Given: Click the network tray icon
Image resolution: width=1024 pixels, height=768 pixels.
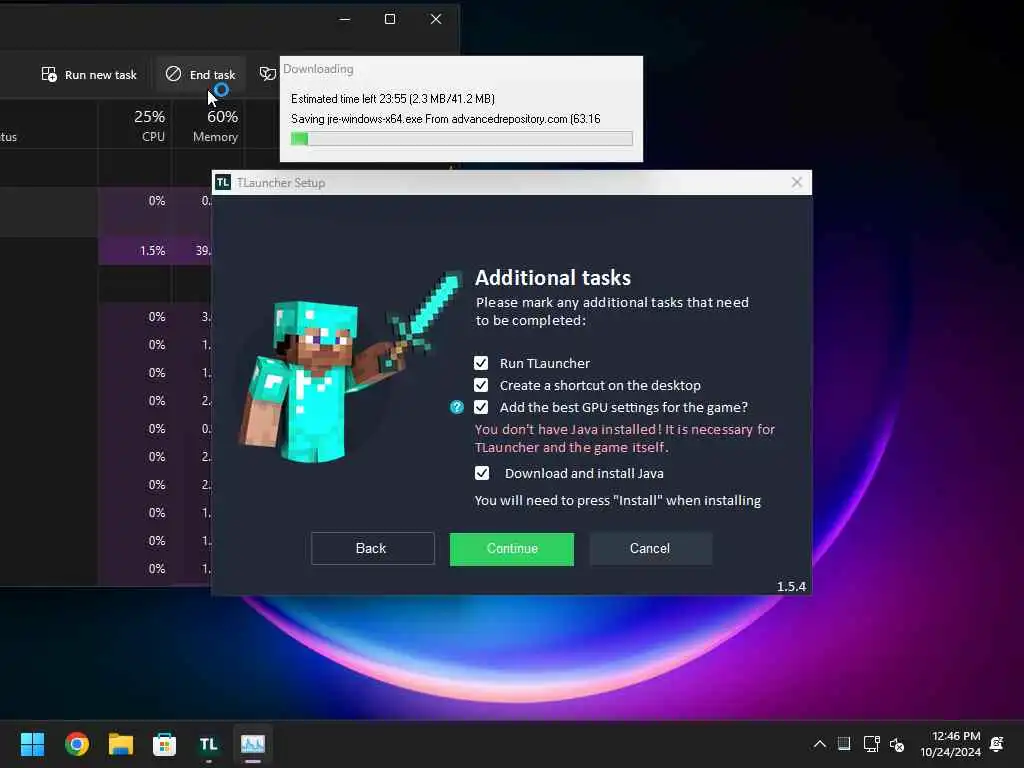Looking at the screenshot, I should pos(871,744).
